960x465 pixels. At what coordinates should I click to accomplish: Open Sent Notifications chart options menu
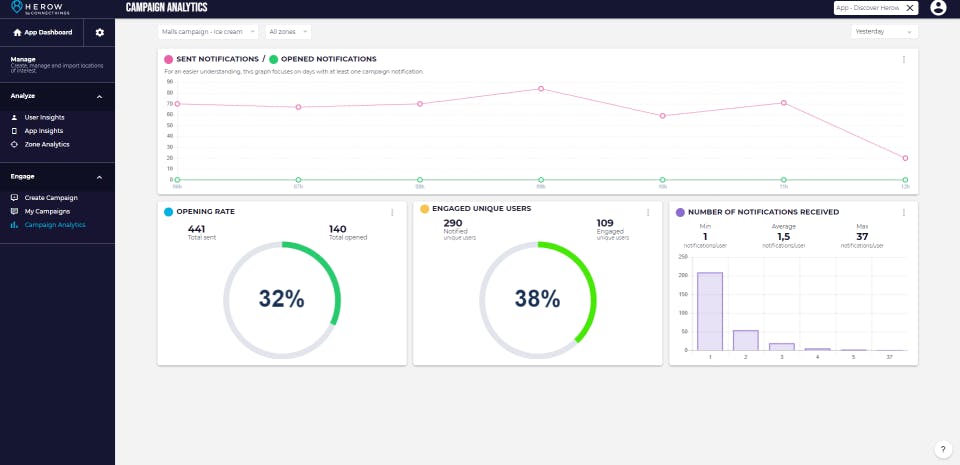904,59
